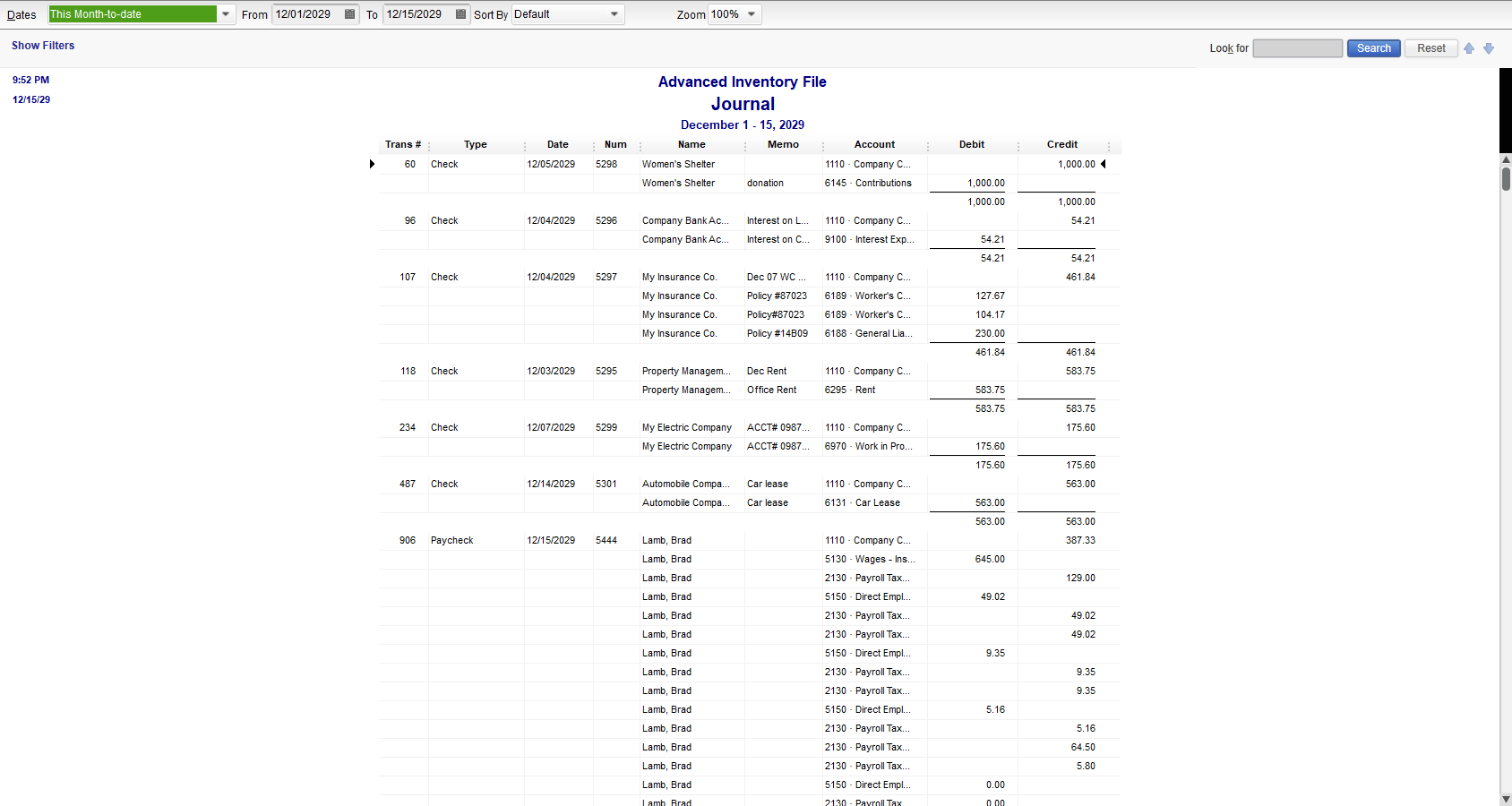Click the Show Filters link
The height and width of the screenshot is (806, 1512).
(43, 46)
